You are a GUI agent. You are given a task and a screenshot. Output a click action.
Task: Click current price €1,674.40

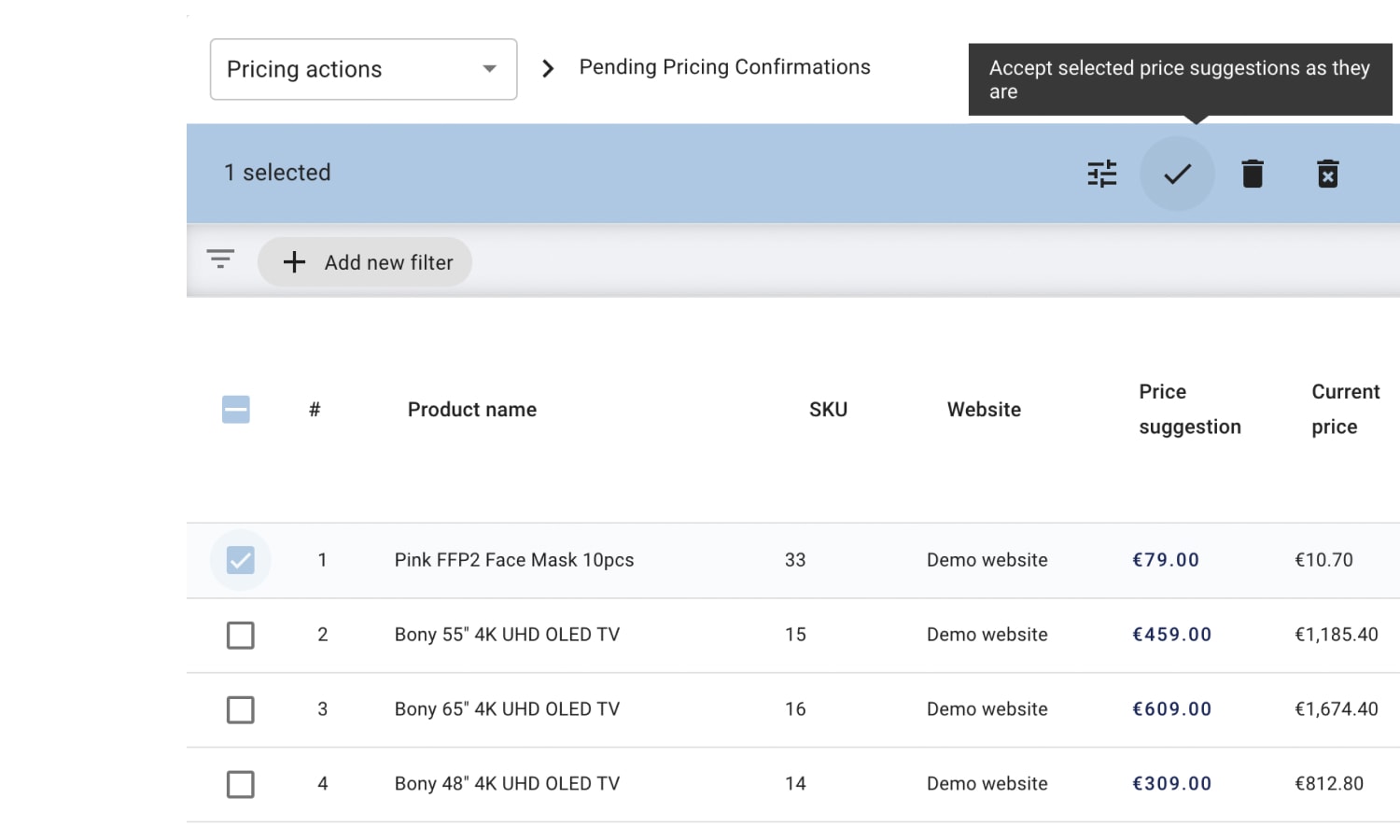[1336, 709]
